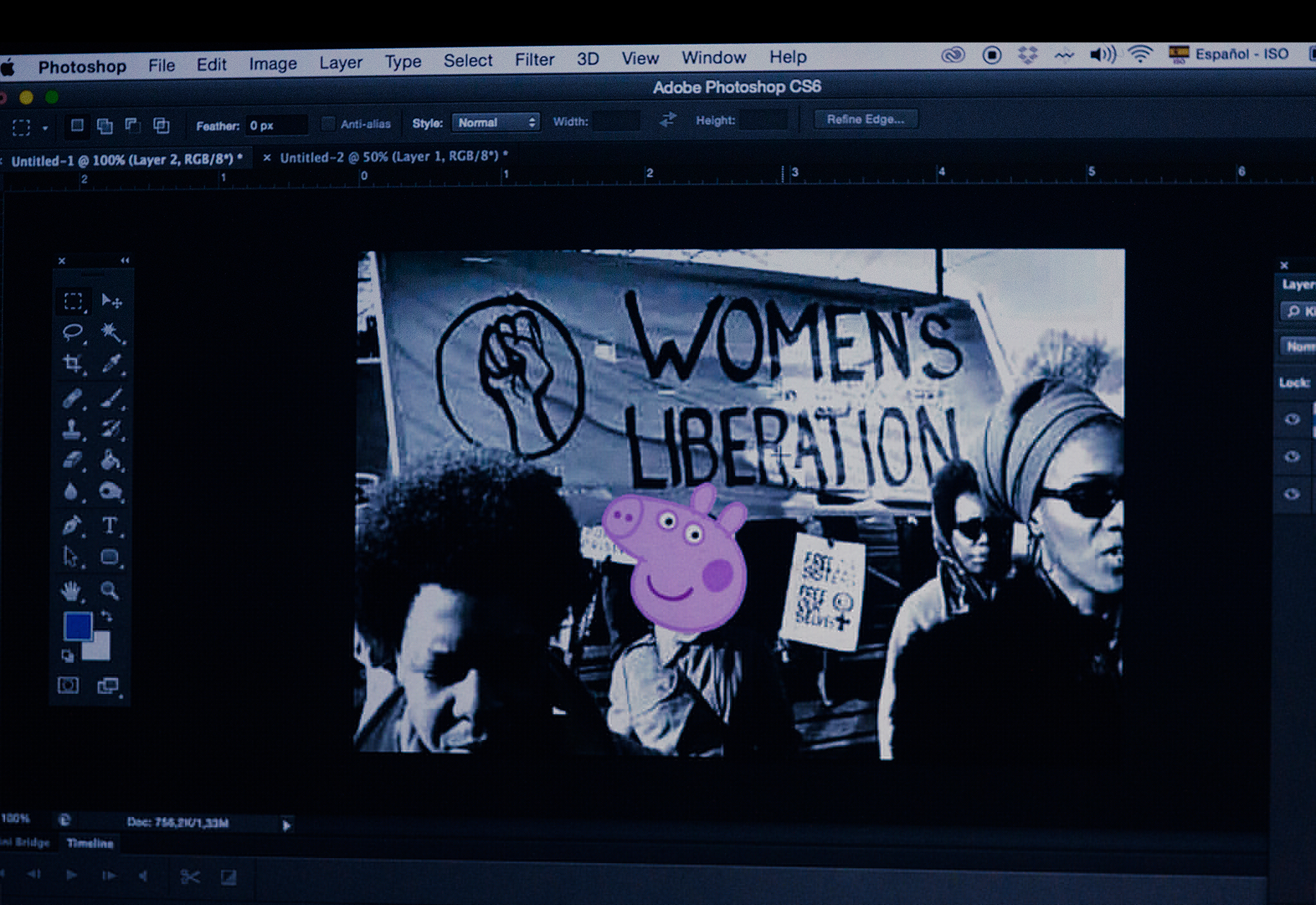Click the Play button in Timeline
The width and height of the screenshot is (1316, 905).
[72, 875]
